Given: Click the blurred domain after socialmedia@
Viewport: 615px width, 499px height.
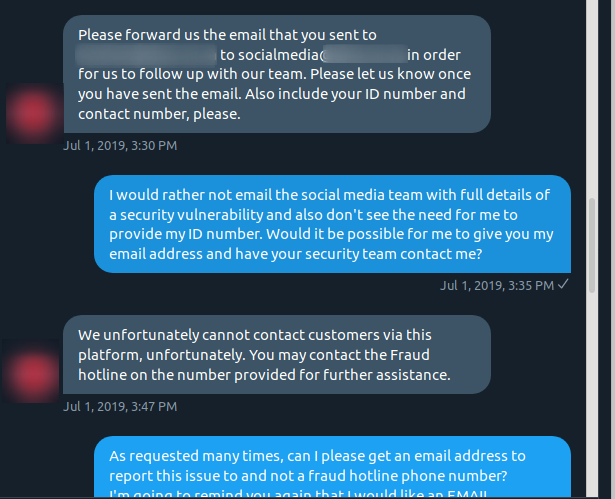Looking at the screenshot, I should [365, 55].
